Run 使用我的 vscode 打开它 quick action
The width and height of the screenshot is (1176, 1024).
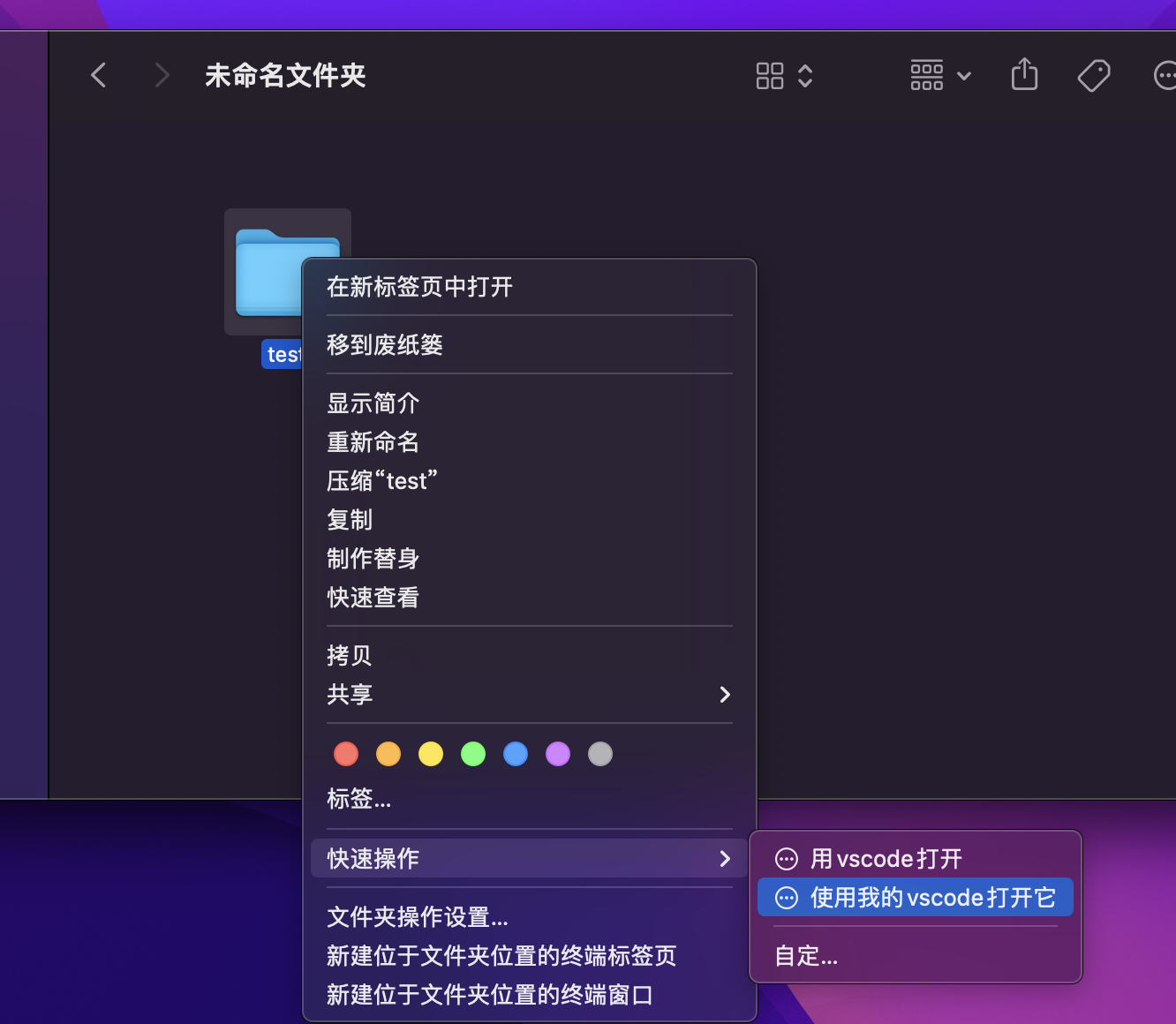point(916,898)
